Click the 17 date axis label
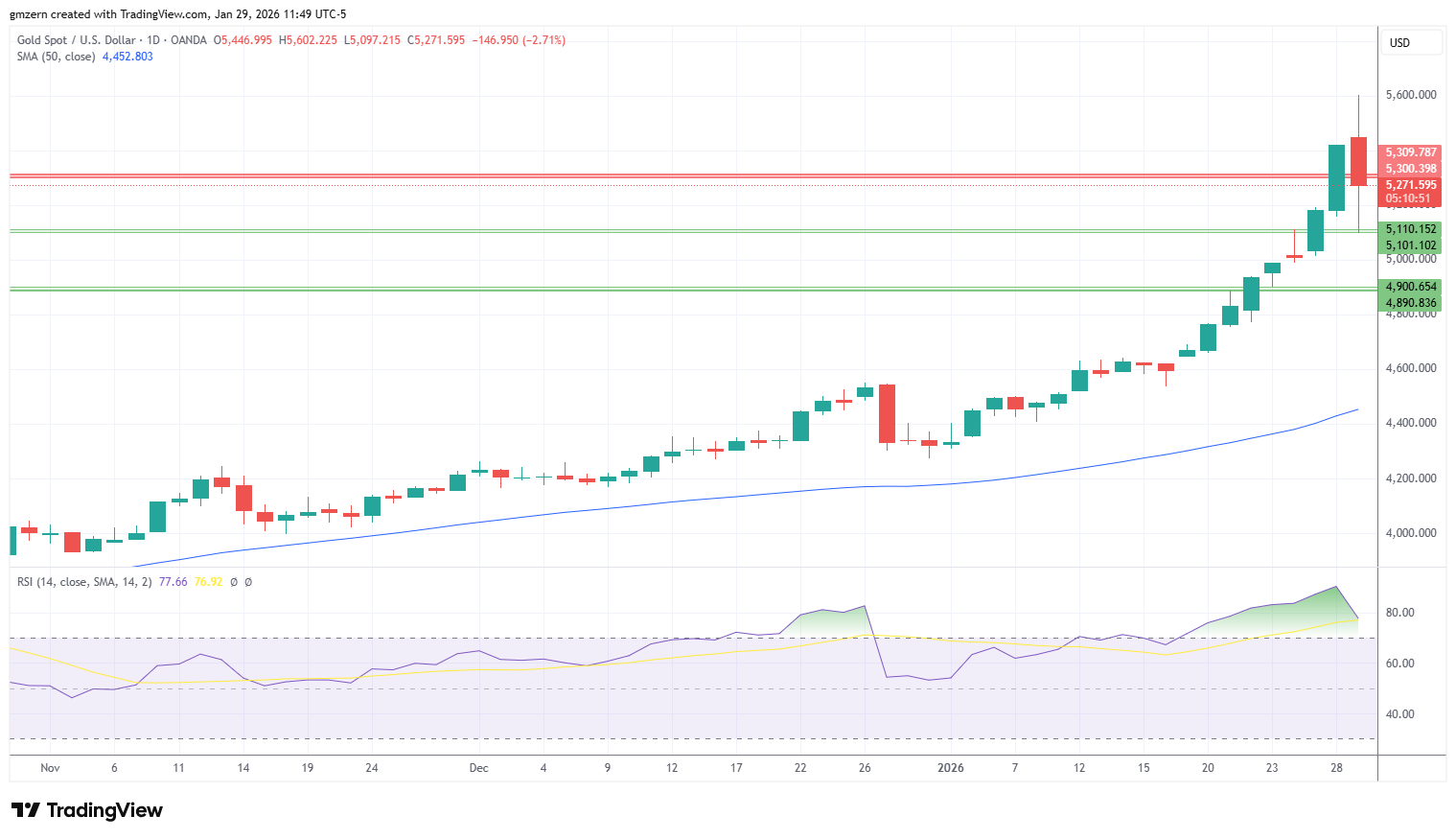 [736, 768]
